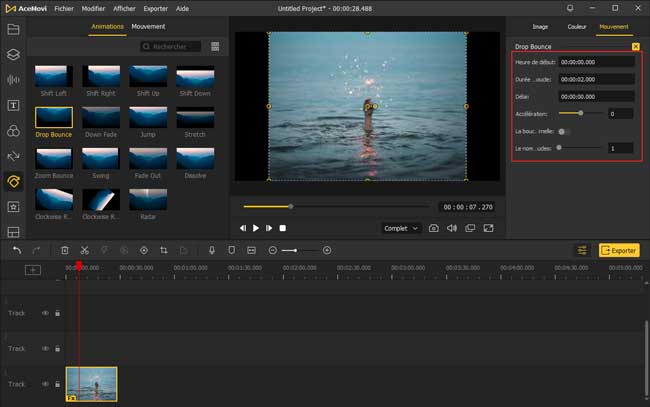Step to next frame in preview

(x=269, y=228)
